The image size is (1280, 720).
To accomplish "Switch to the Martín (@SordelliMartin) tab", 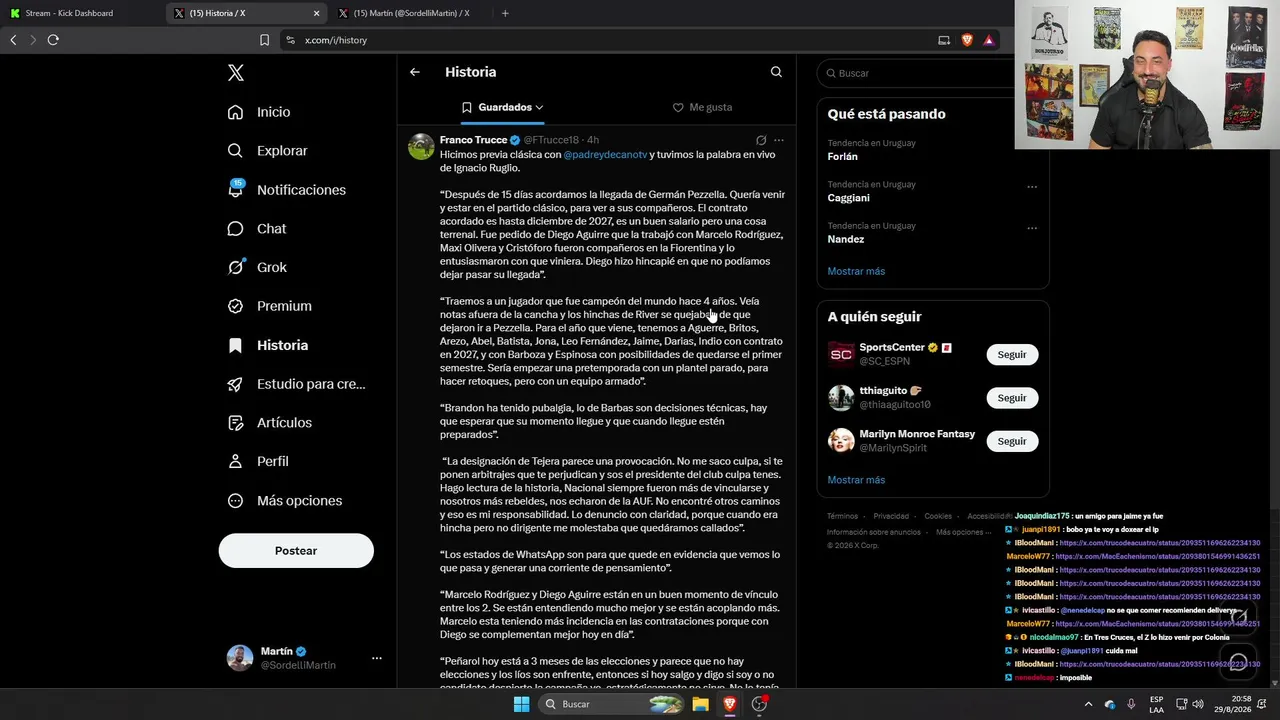I will click(410, 13).
